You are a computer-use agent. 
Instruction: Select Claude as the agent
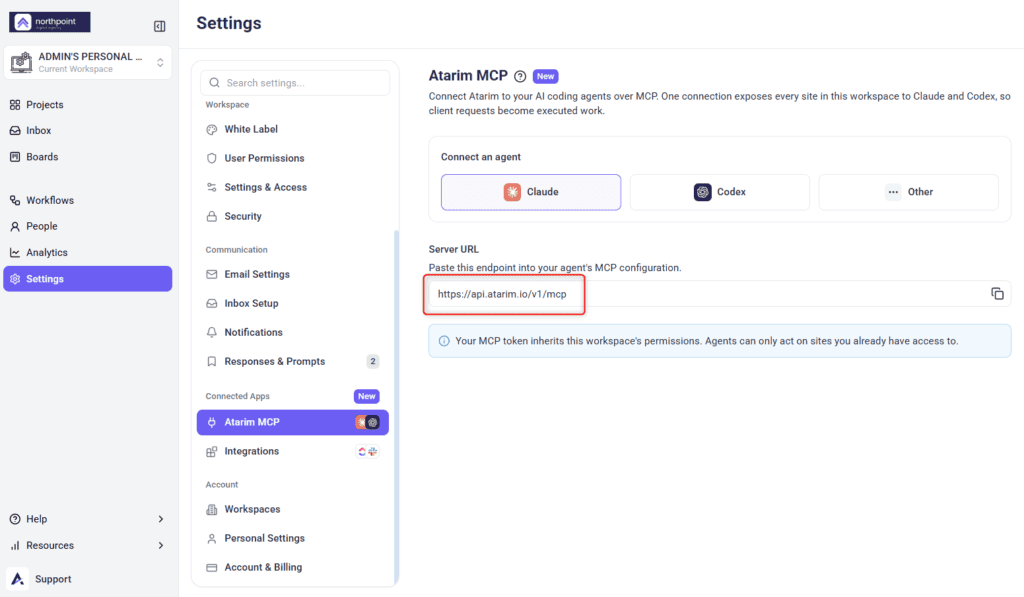tap(531, 192)
